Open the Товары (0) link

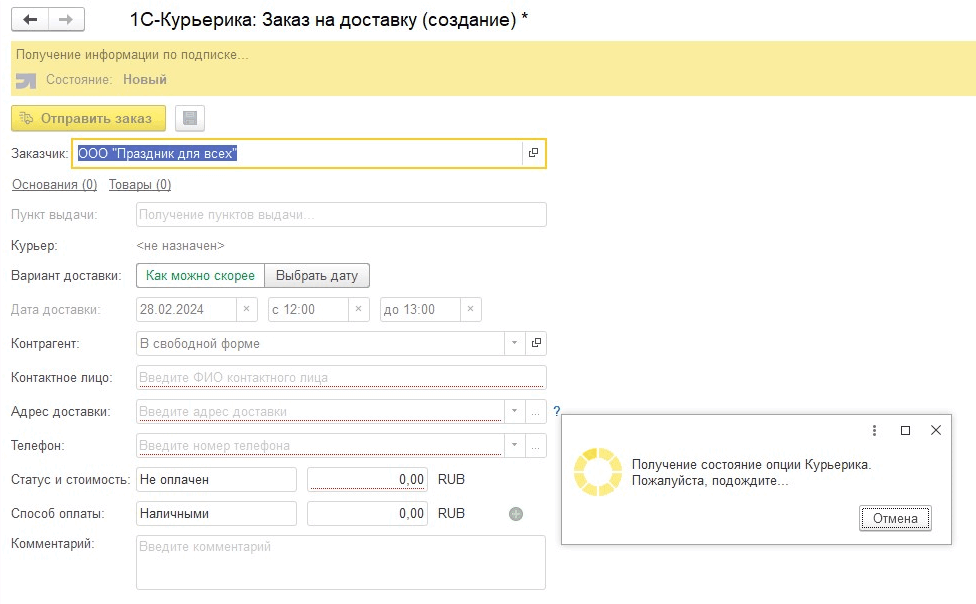click(x=140, y=185)
